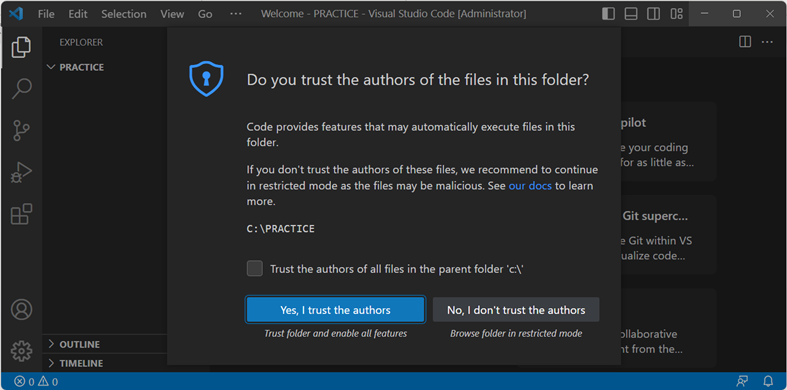Click 'No, I don't trust the authors' button
Viewport: 787px width, 390px height.
(x=516, y=310)
